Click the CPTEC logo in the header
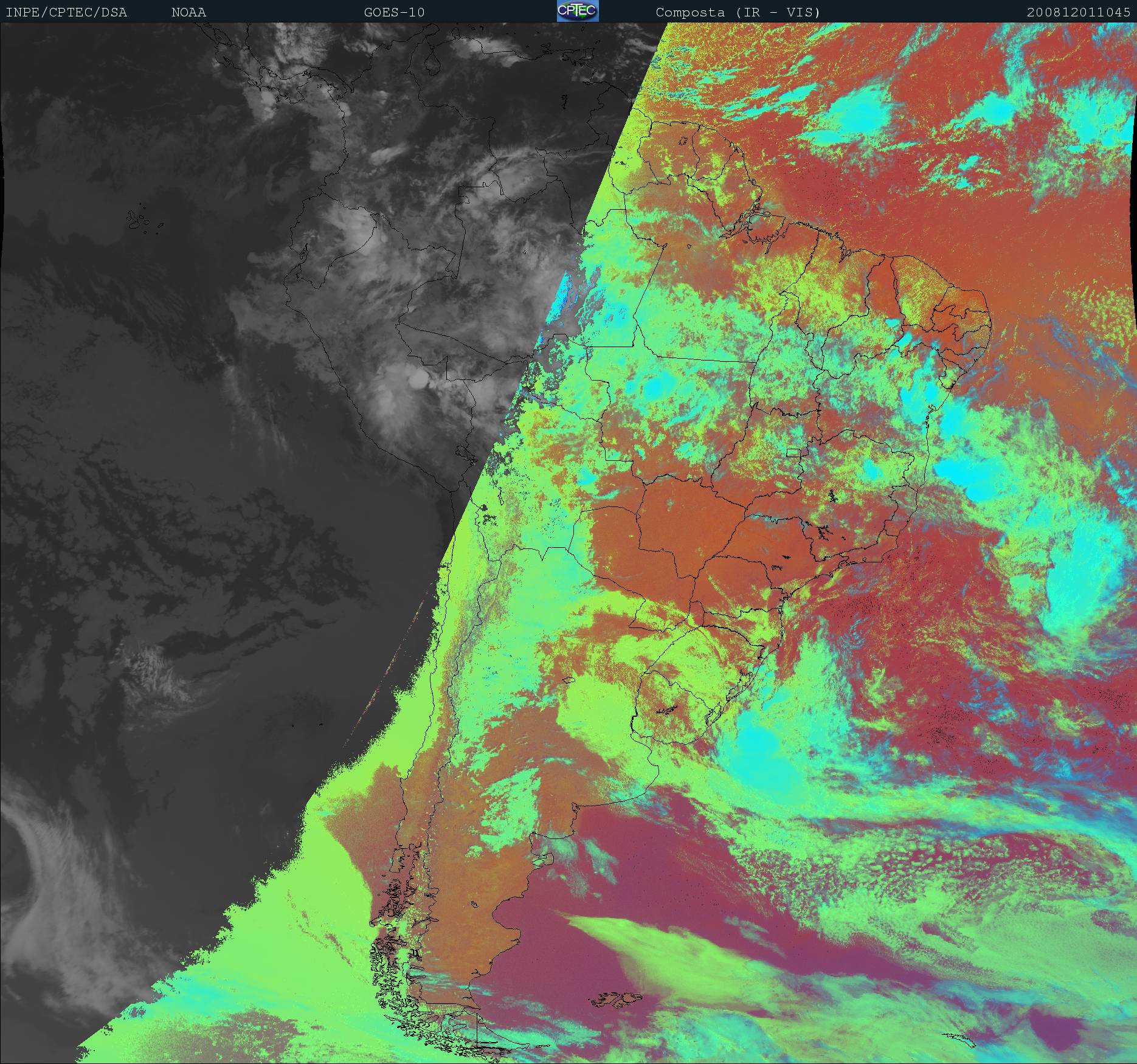This screenshot has width=1137, height=1064. click(578, 11)
